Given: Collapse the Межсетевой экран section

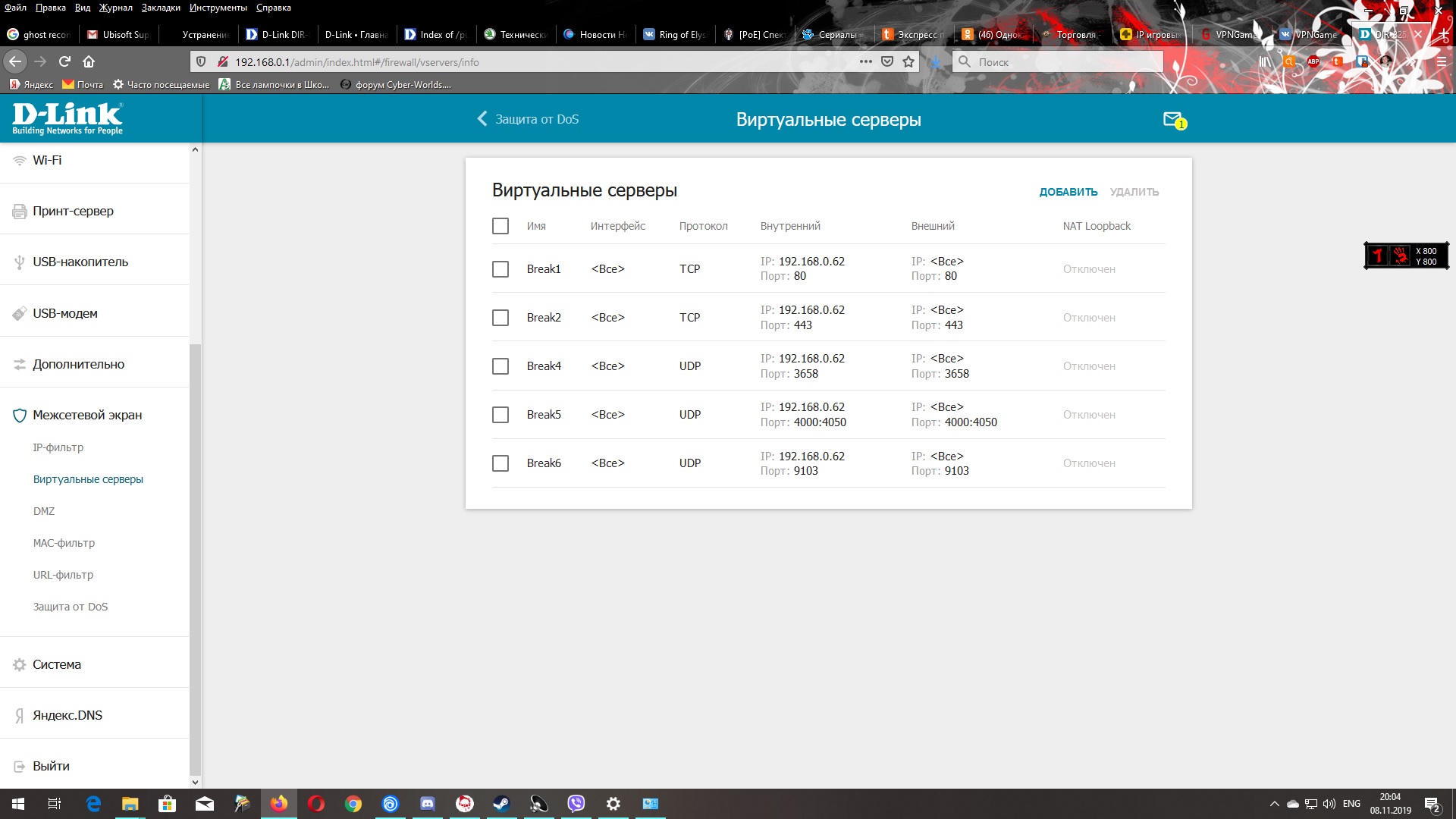Looking at the screenshot, I should click(x=87, y=416).
